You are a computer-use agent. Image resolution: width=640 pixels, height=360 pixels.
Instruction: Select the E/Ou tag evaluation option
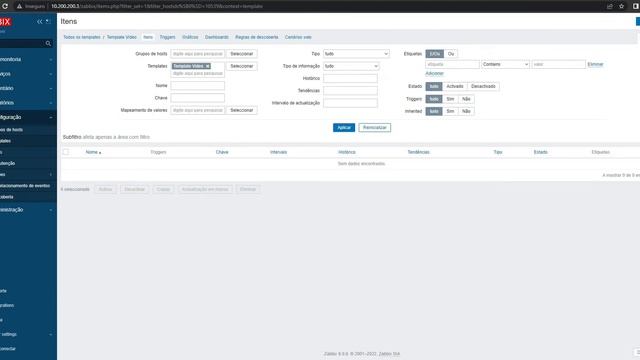[435, 54]
